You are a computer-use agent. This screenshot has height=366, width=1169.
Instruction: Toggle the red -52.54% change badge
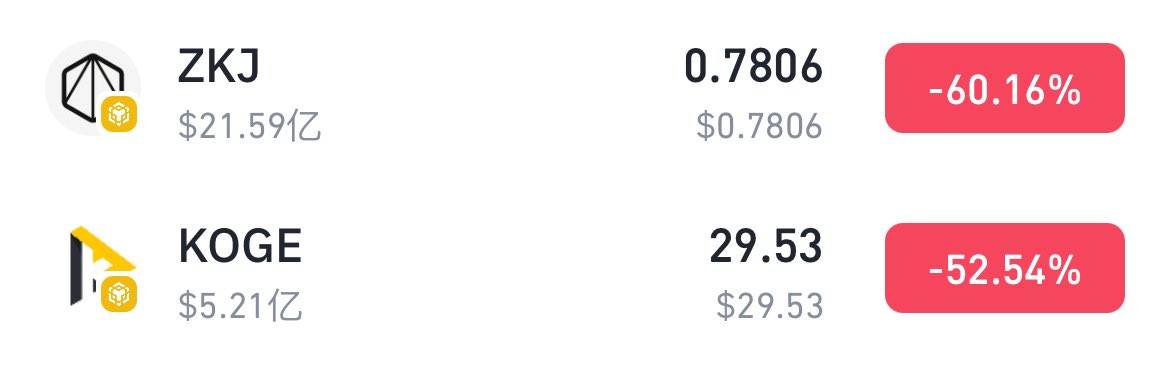pyautogui.click(x=1004, y=268)
